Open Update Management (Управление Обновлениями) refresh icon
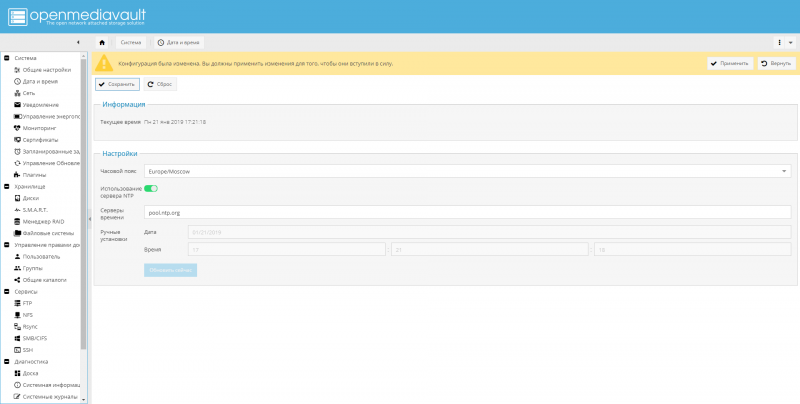Image resolution: width=800 pixels, height=404 pixels. point(17,163)
